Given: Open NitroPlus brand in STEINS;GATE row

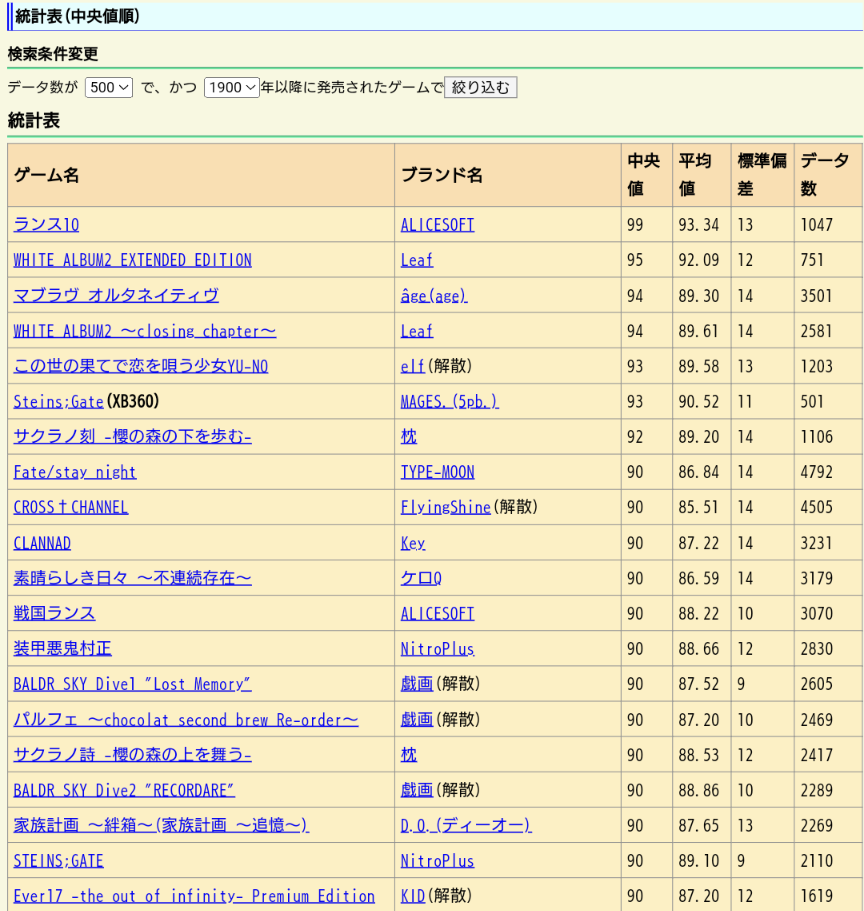Looking at the screenshot, I should pos(438,861).
